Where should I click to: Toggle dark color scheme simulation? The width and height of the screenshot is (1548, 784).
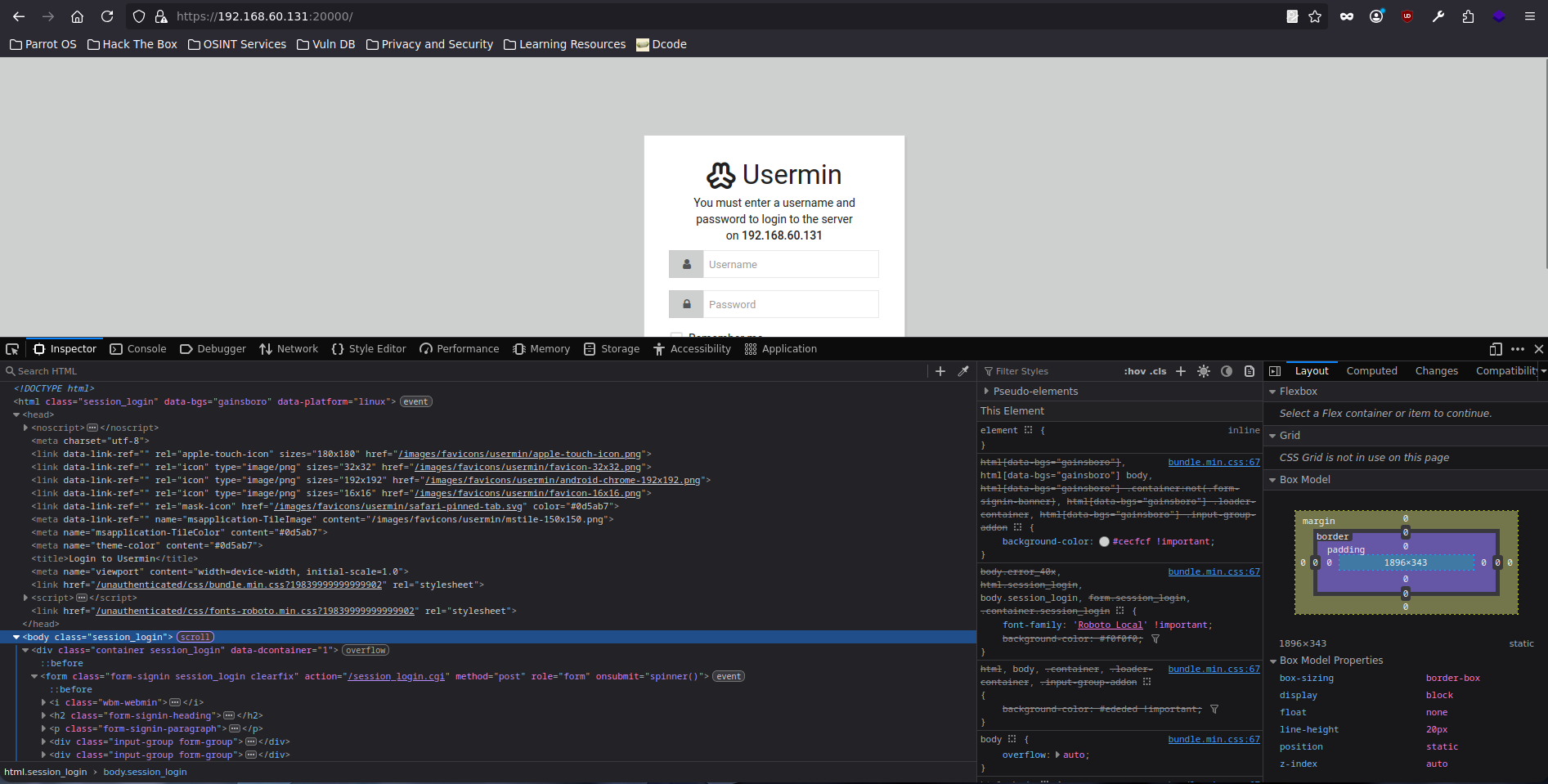[x=1227, y=371]
